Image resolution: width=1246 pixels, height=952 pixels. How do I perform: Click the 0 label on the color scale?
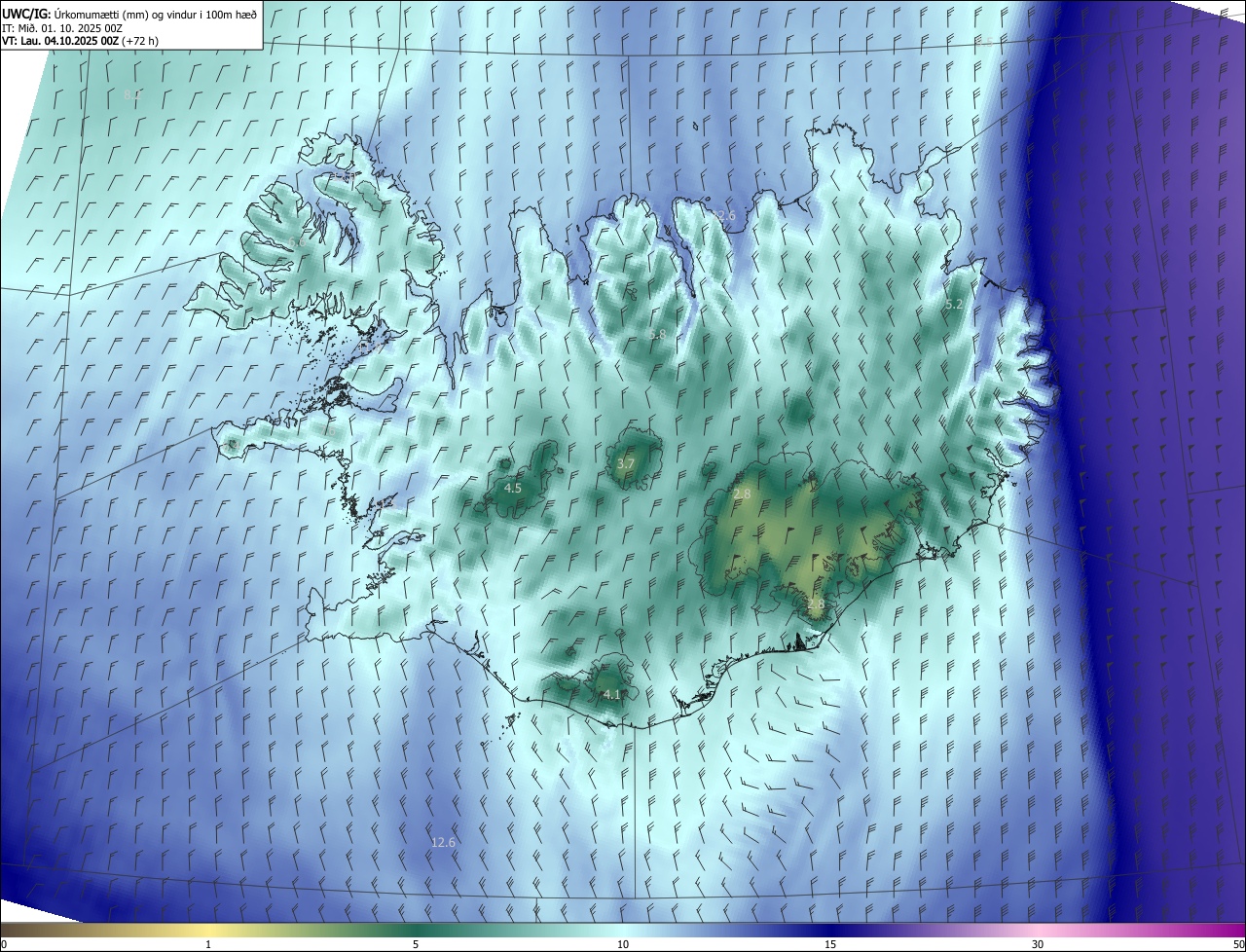tap(4, 944)
